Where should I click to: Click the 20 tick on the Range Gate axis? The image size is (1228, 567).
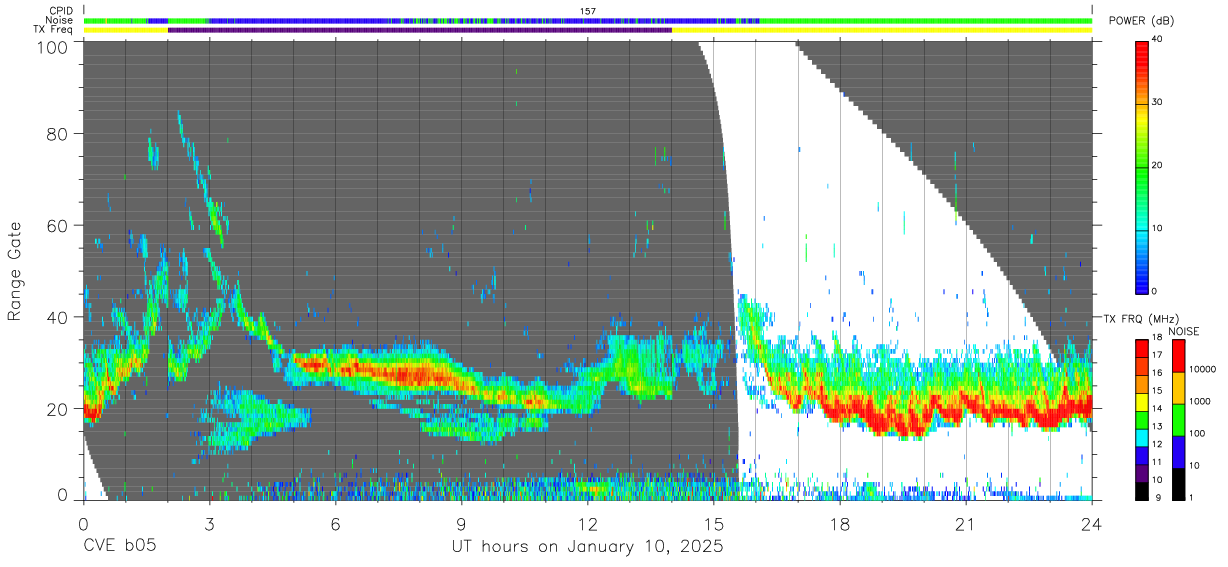59,409
